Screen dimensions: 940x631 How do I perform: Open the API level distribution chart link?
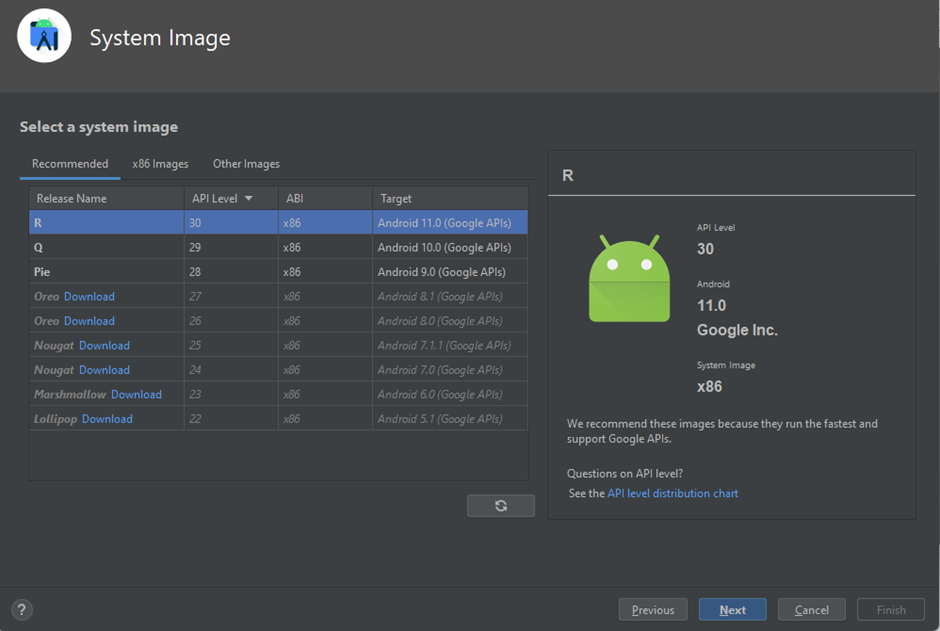[673, 493]
